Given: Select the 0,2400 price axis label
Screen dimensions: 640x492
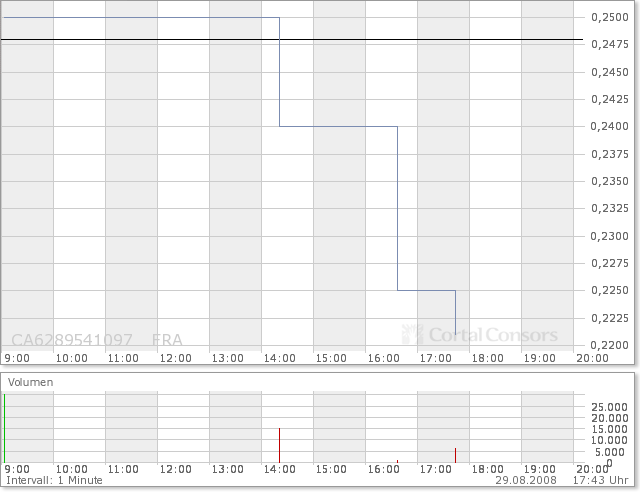Looking at the screenshot, I should click(x=610, y=126).
